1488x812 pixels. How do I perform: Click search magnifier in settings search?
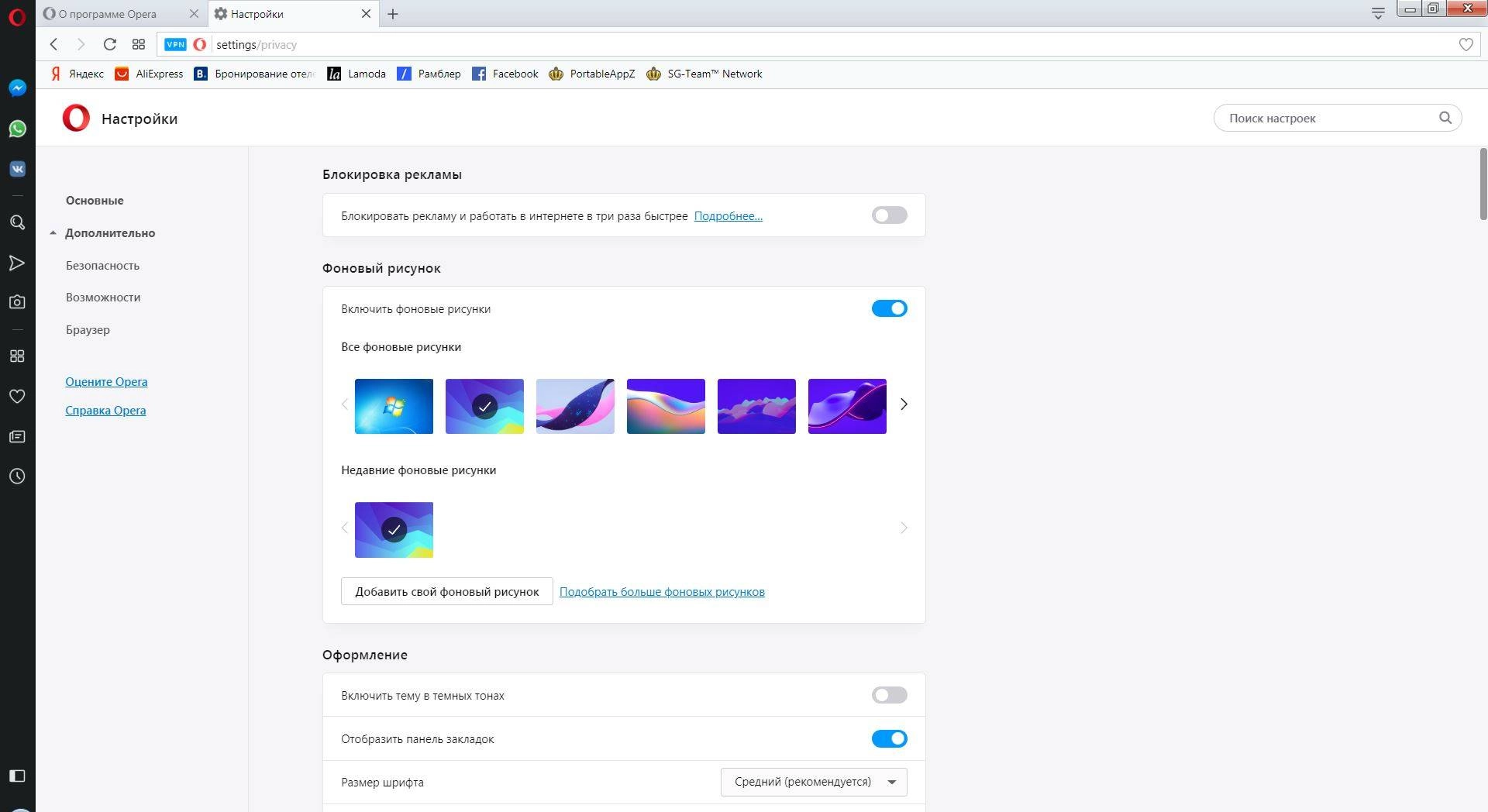pyautogui.click(x=1445, y=118)
